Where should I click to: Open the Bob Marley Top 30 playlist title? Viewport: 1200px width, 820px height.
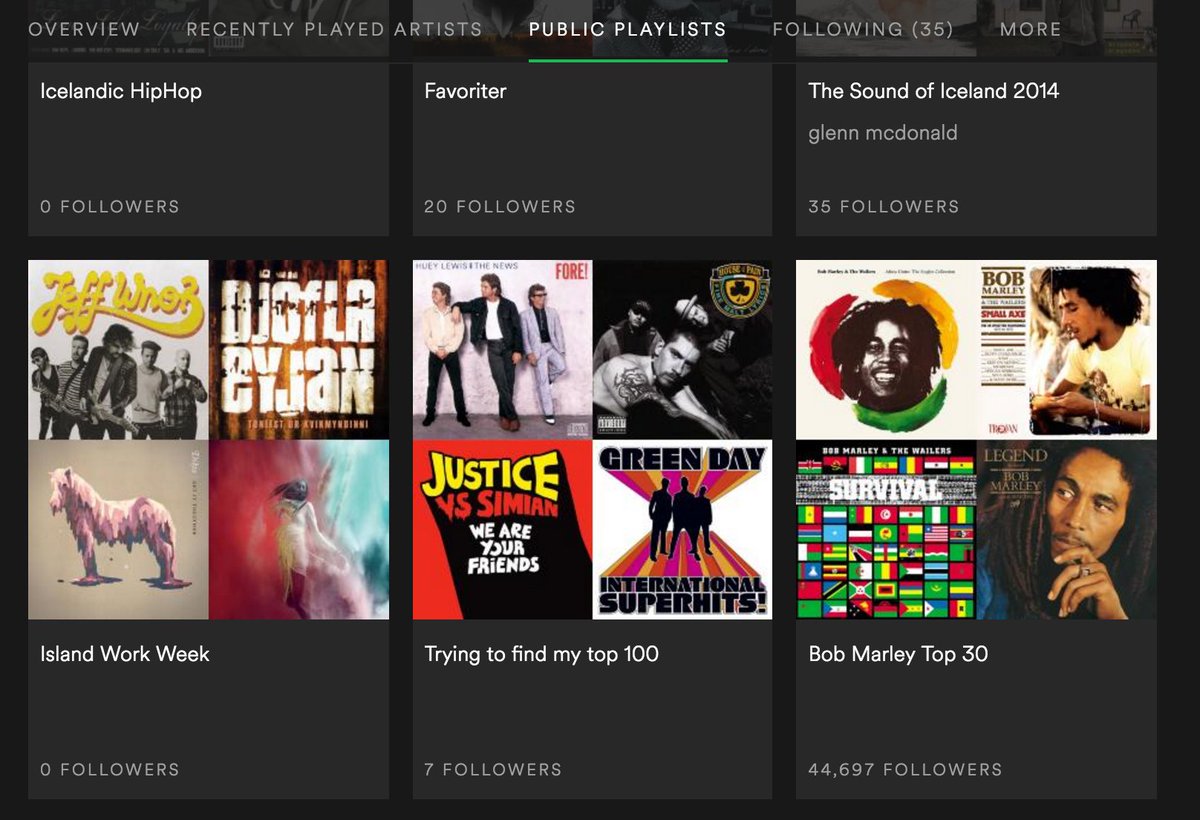coord(898,654)
